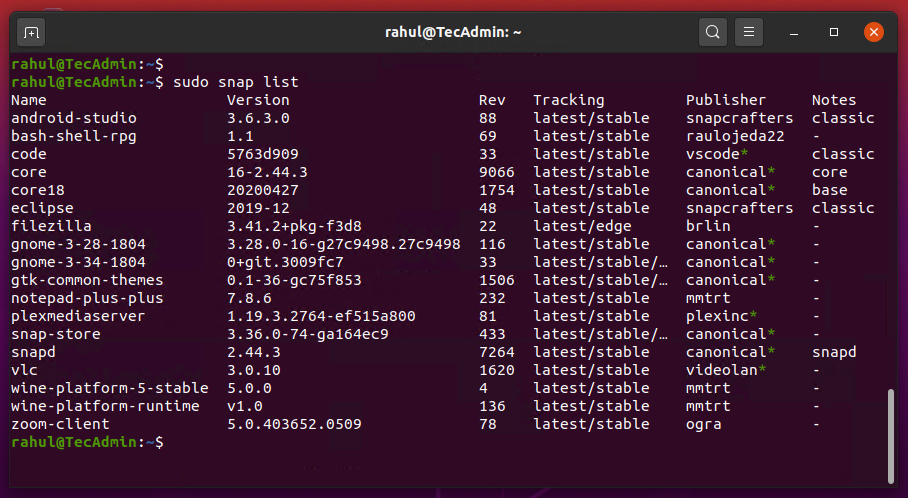908x498 pixels.
Task: Select the Version column header
Action: (258, 100)
